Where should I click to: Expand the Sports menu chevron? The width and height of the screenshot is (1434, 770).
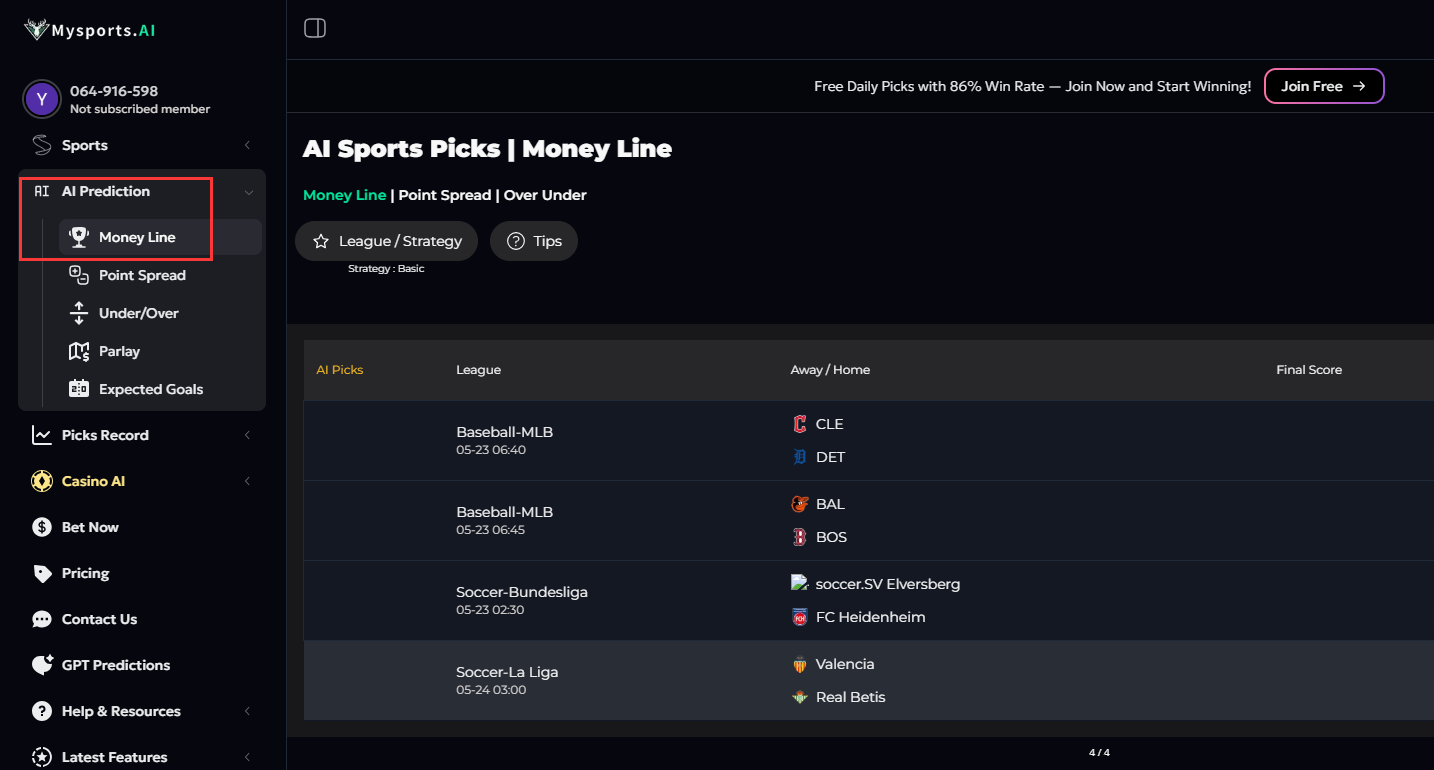(247, 145)
